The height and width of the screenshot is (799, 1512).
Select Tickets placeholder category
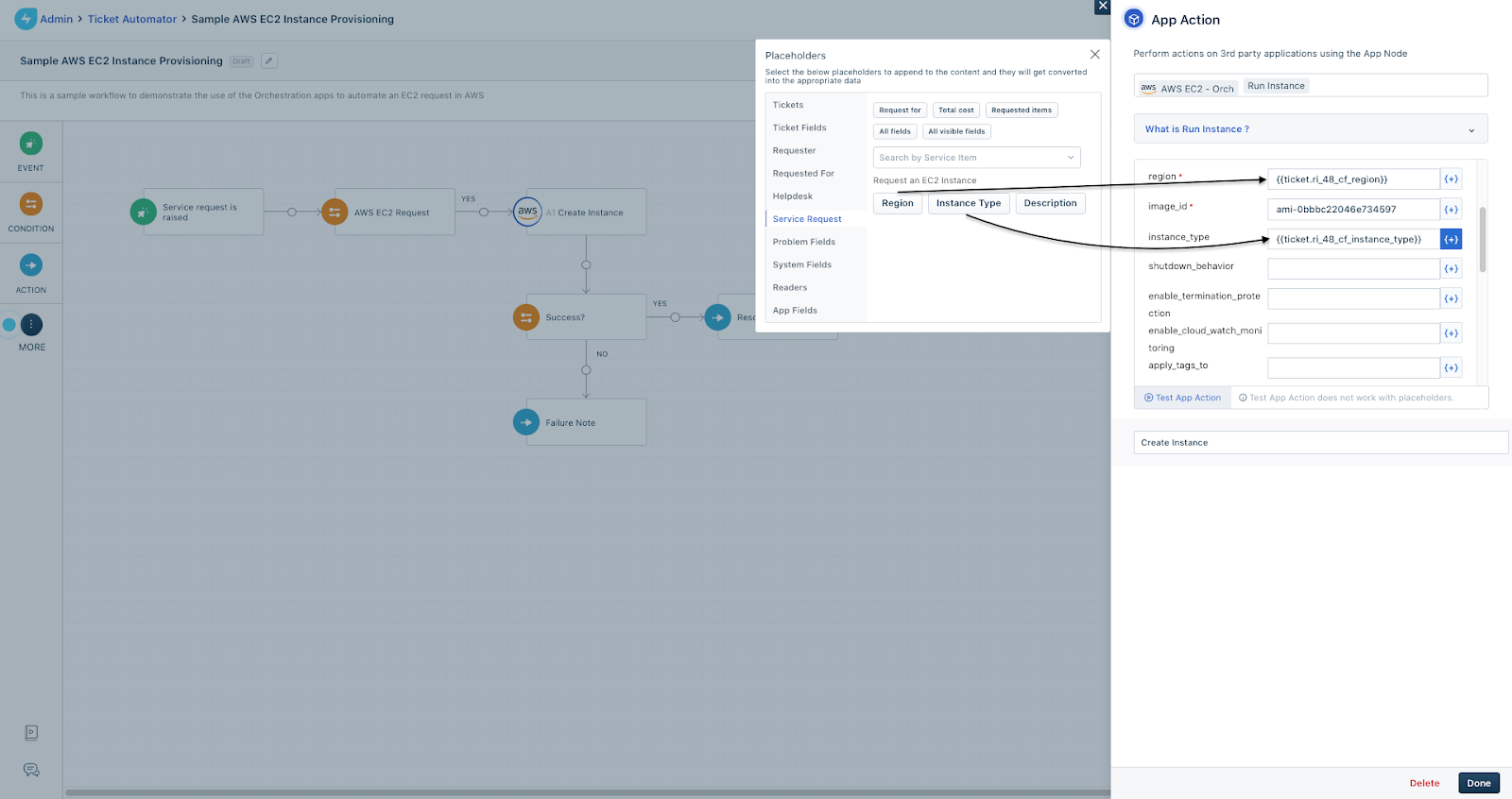click(788, 105)
